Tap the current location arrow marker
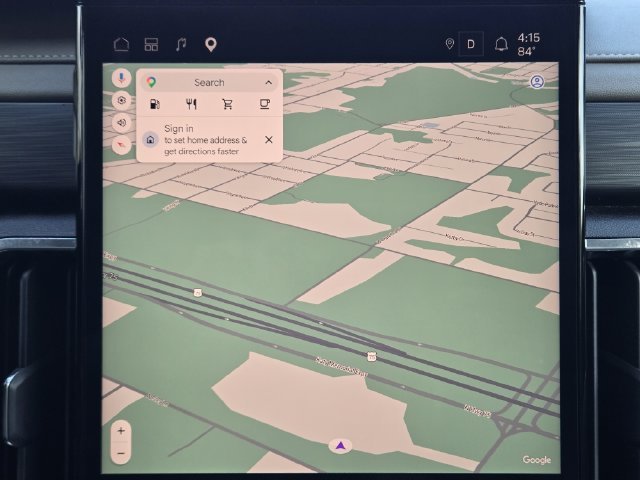The width and height of the screenshot is (640, 480). 340,446
